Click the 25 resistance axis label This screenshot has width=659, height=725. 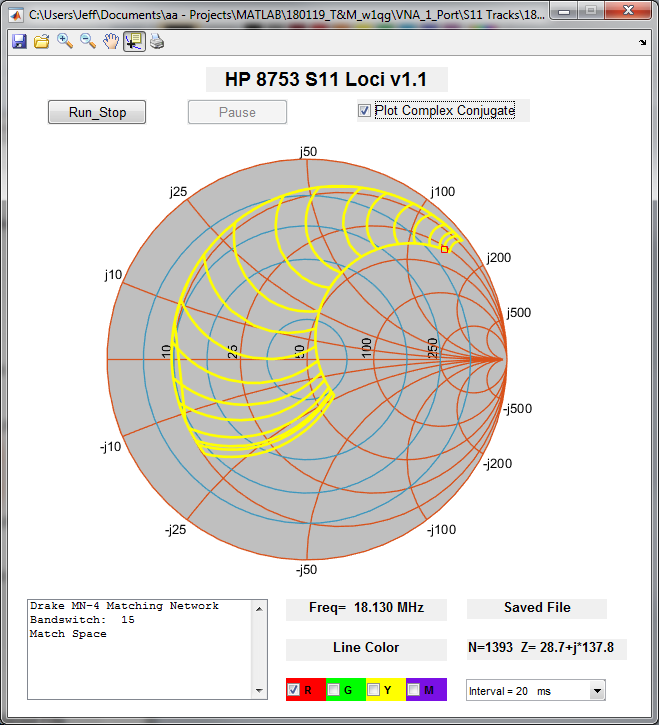[x=233, y=351]
